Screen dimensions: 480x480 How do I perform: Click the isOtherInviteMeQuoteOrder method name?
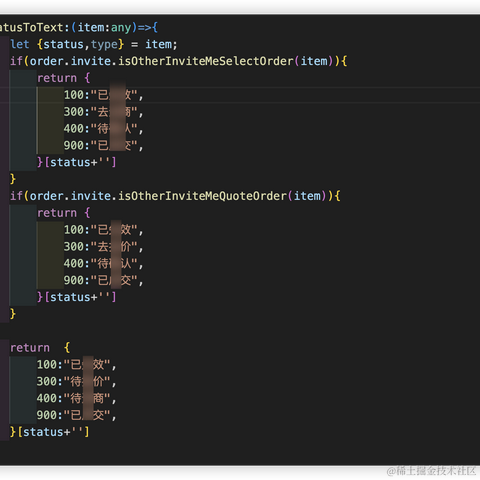(x=202, y=196)
